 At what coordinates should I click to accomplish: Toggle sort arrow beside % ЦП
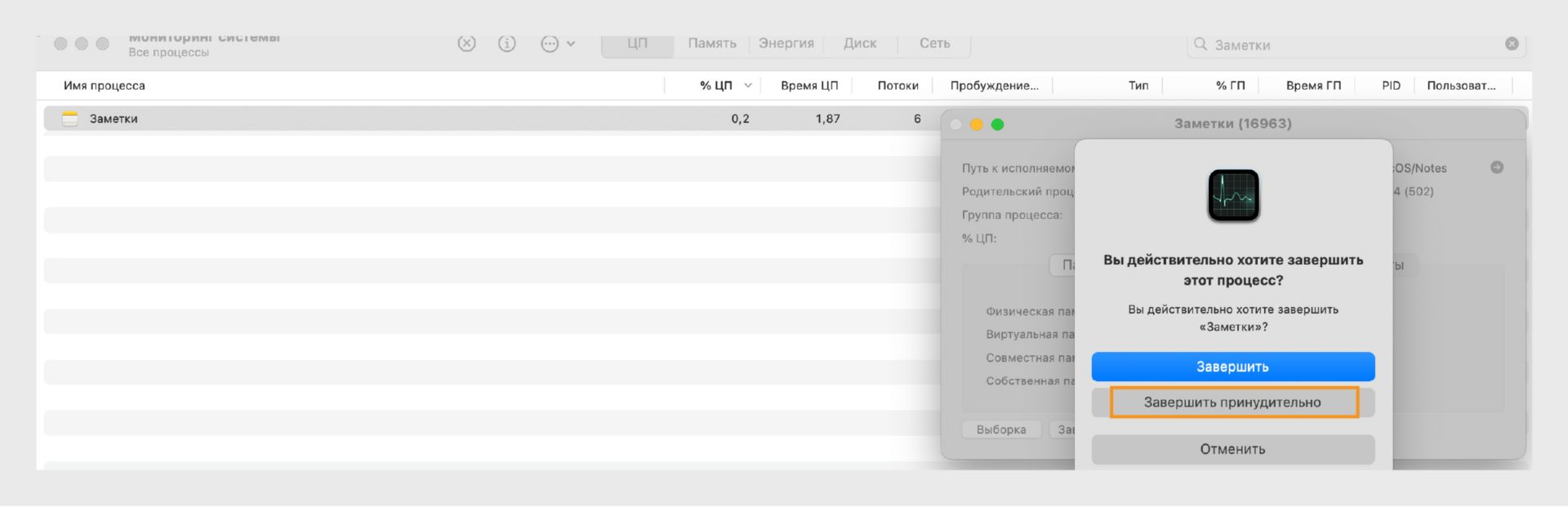point(748,86)
